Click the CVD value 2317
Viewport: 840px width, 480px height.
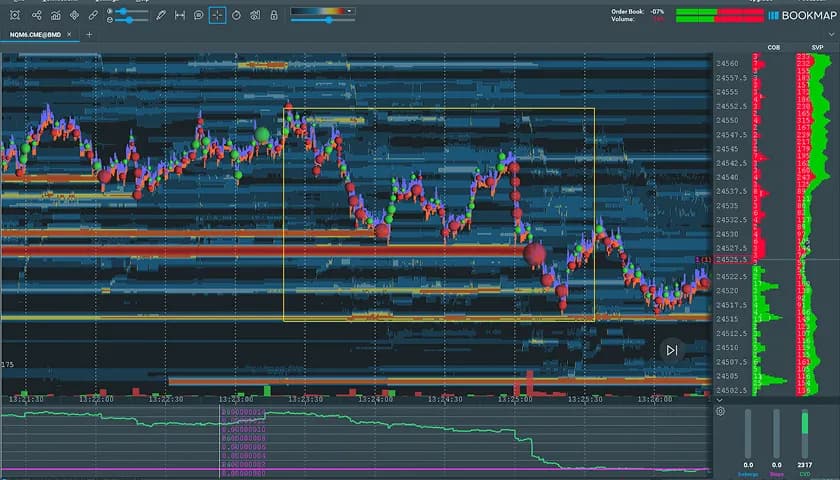coord(804,465)
